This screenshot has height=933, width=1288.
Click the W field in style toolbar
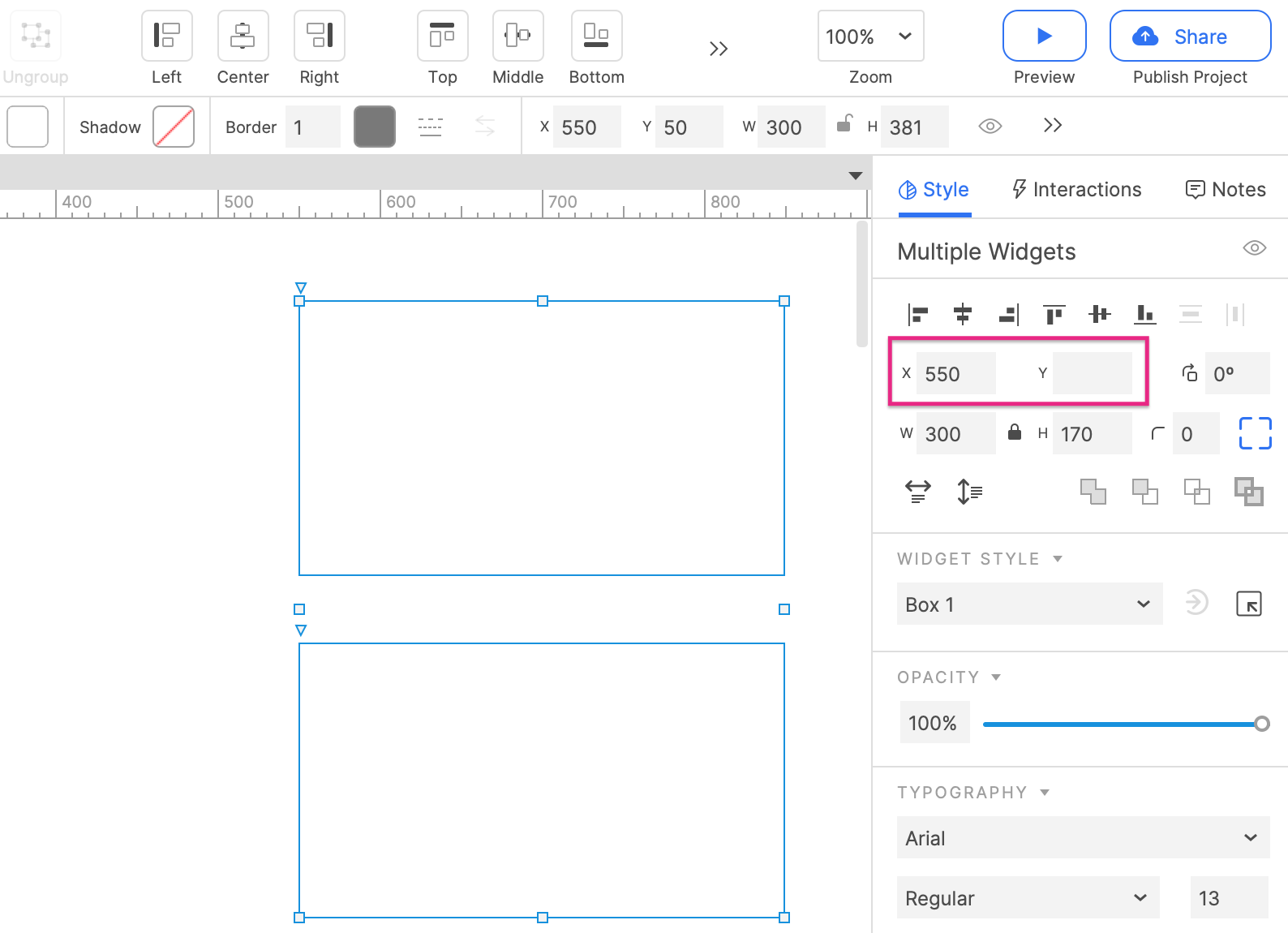click(x=791, y=127)
